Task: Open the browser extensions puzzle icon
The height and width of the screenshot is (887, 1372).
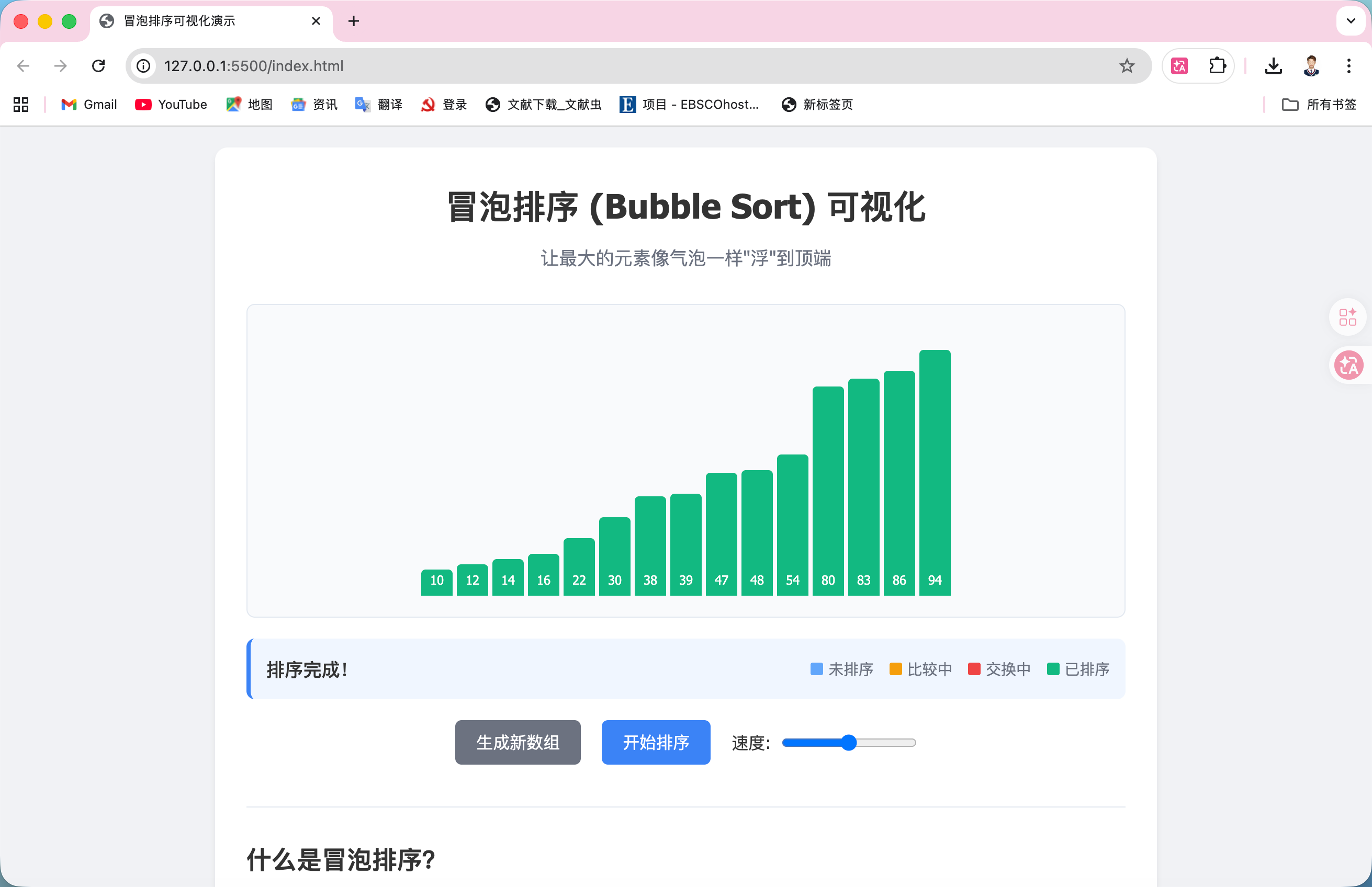Action: 1216,66
